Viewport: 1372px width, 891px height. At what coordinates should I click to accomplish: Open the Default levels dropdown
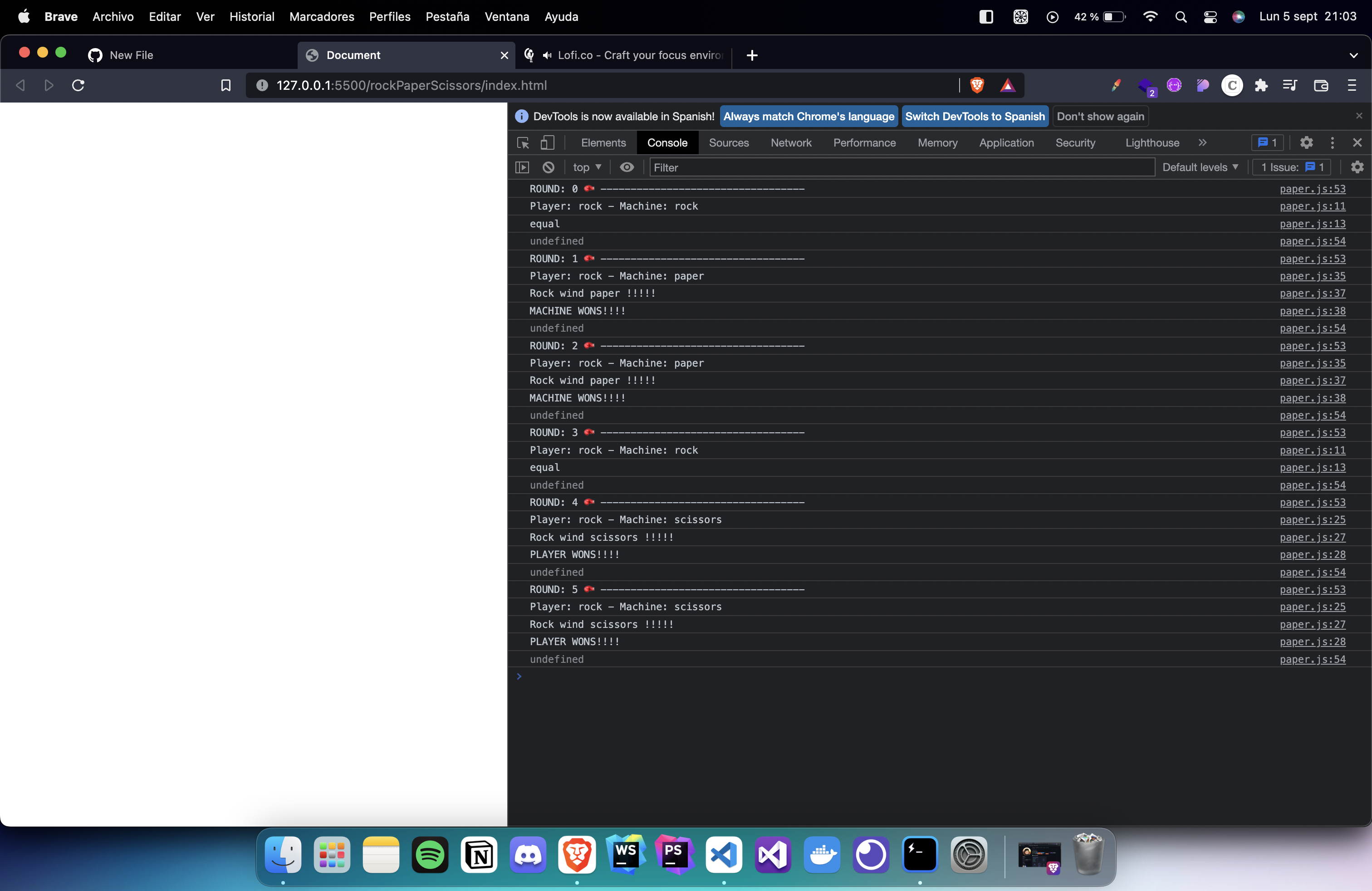(x=1200, y=167)
